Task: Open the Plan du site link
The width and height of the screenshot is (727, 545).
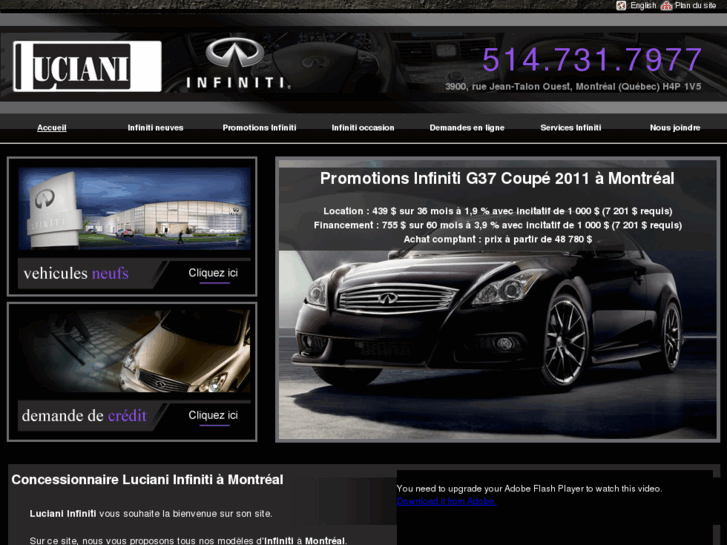Action: 695,6
